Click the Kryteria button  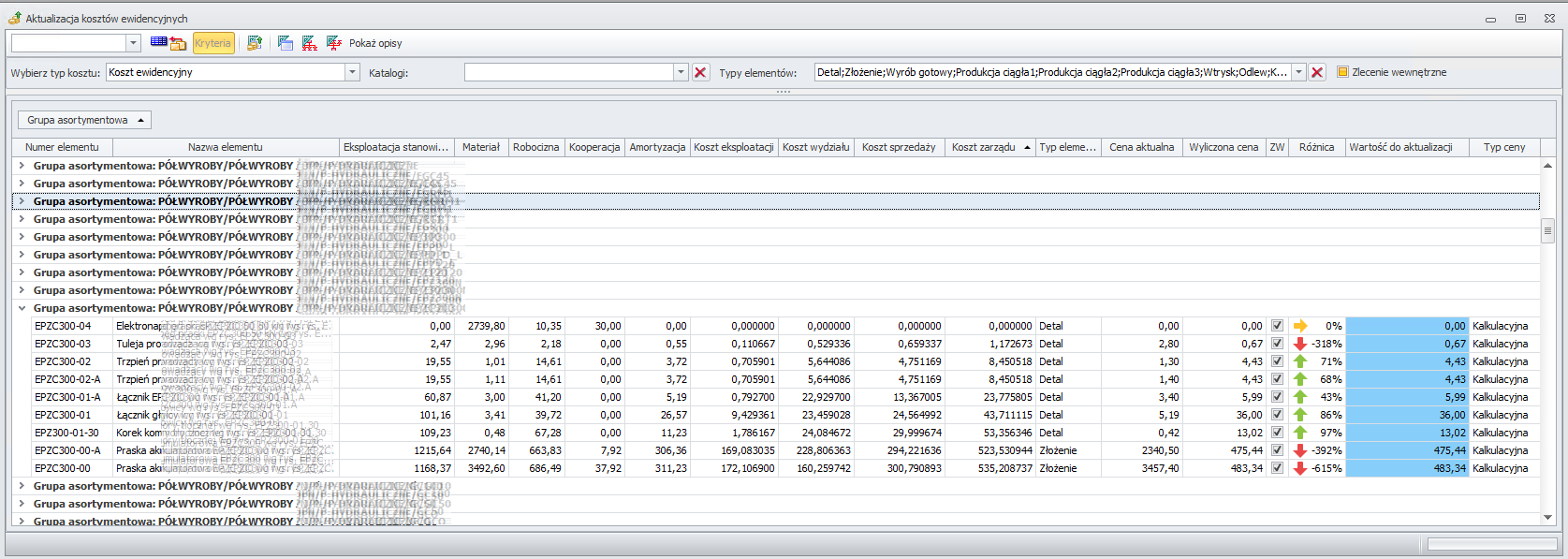tap(212, 43)
